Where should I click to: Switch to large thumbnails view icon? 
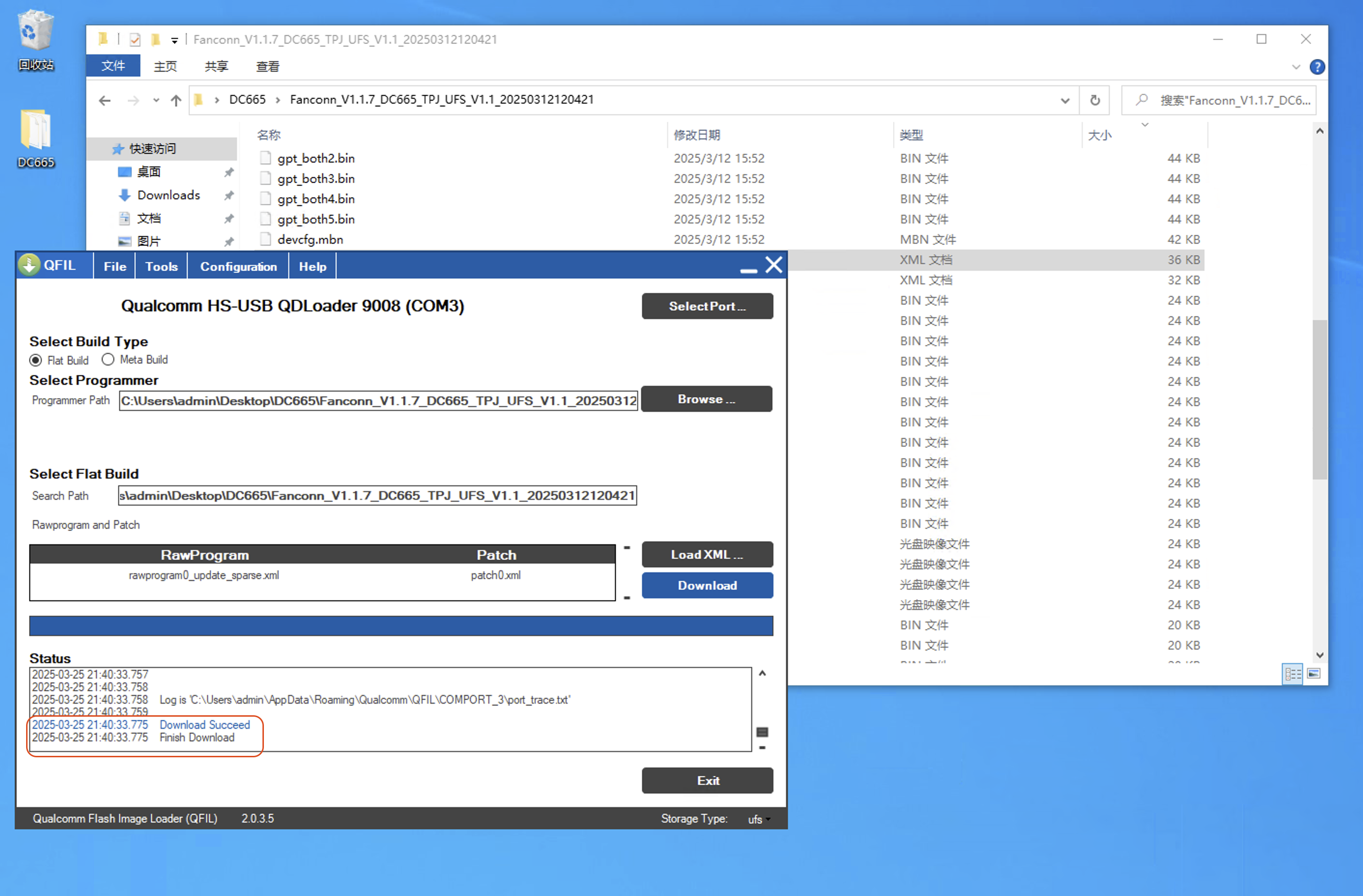[x=1314, y=673]
